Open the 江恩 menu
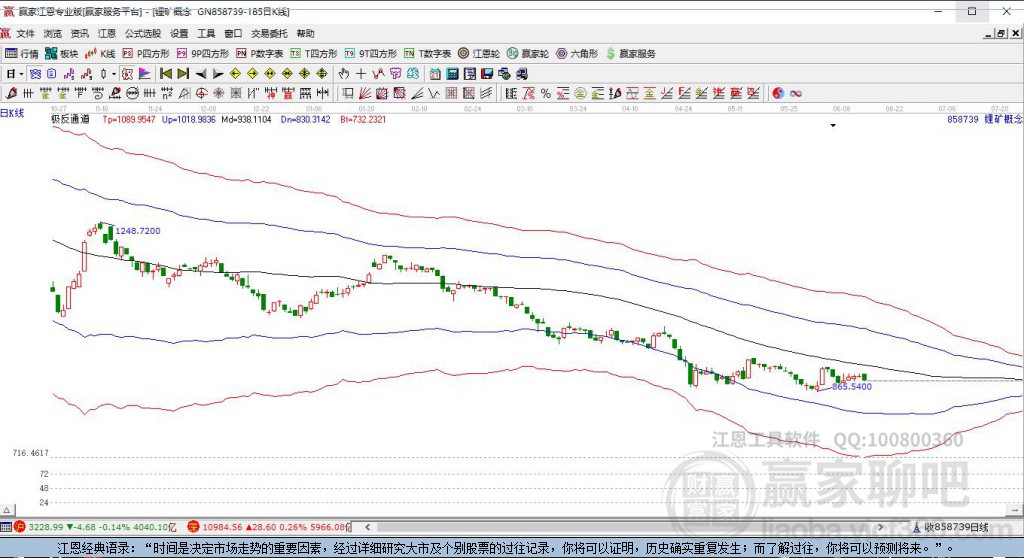The height and width of the screenshot is (558, 1024). [x=106, y=34]
